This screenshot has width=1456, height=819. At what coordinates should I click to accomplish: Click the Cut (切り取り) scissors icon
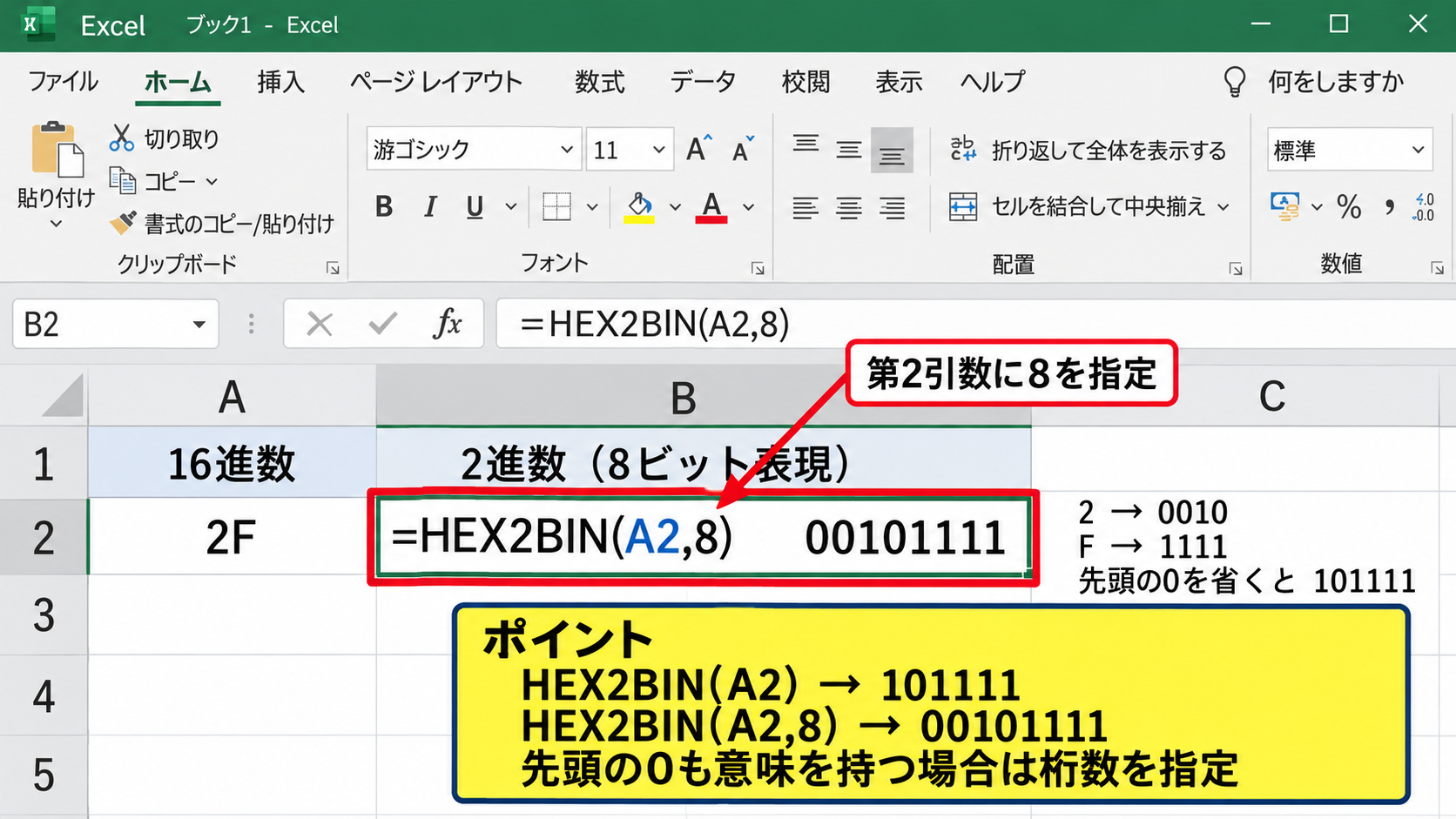point(122,138)
